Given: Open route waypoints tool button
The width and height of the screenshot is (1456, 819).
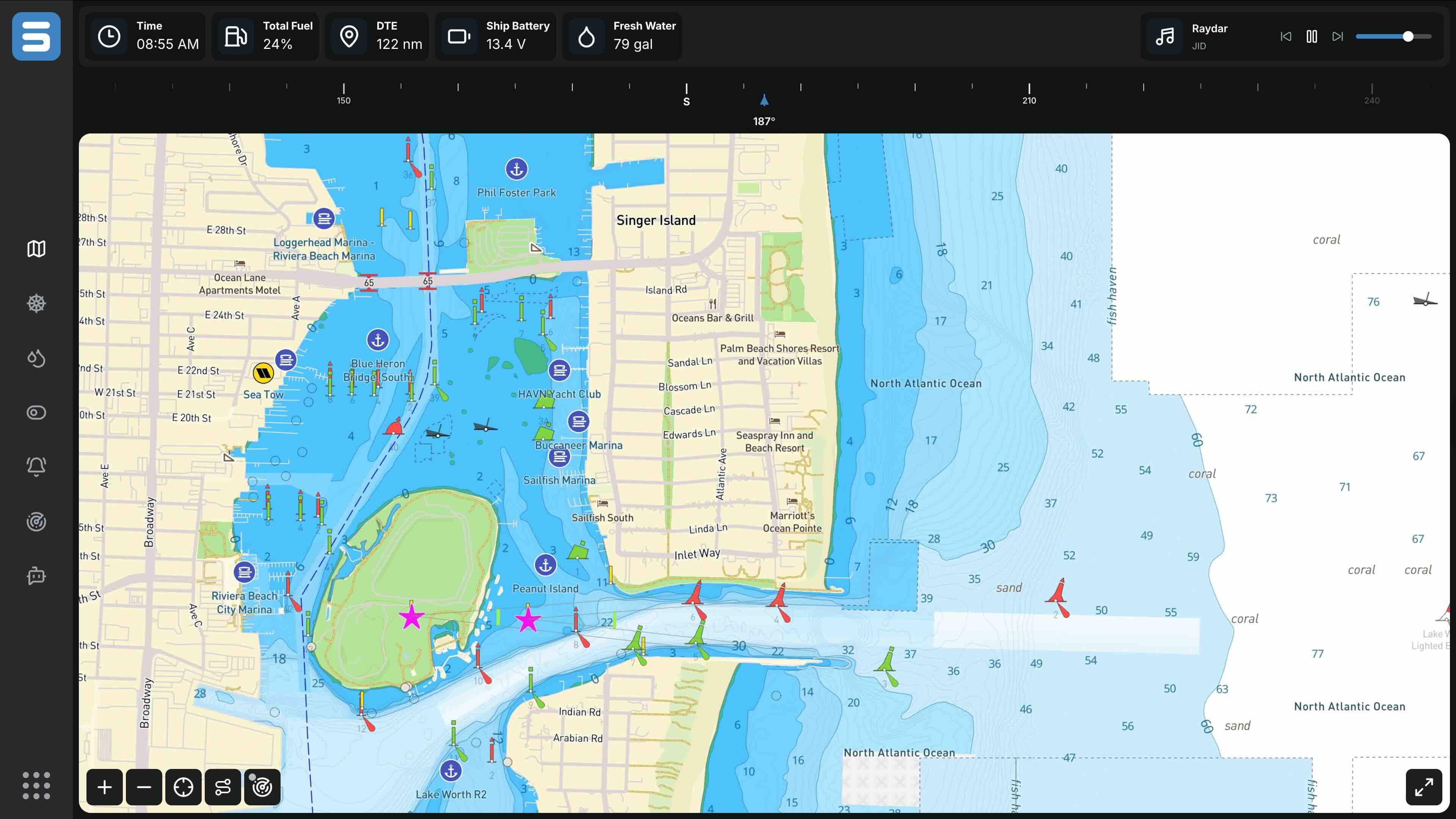Looking at the screenshot, I should point(223,787).
